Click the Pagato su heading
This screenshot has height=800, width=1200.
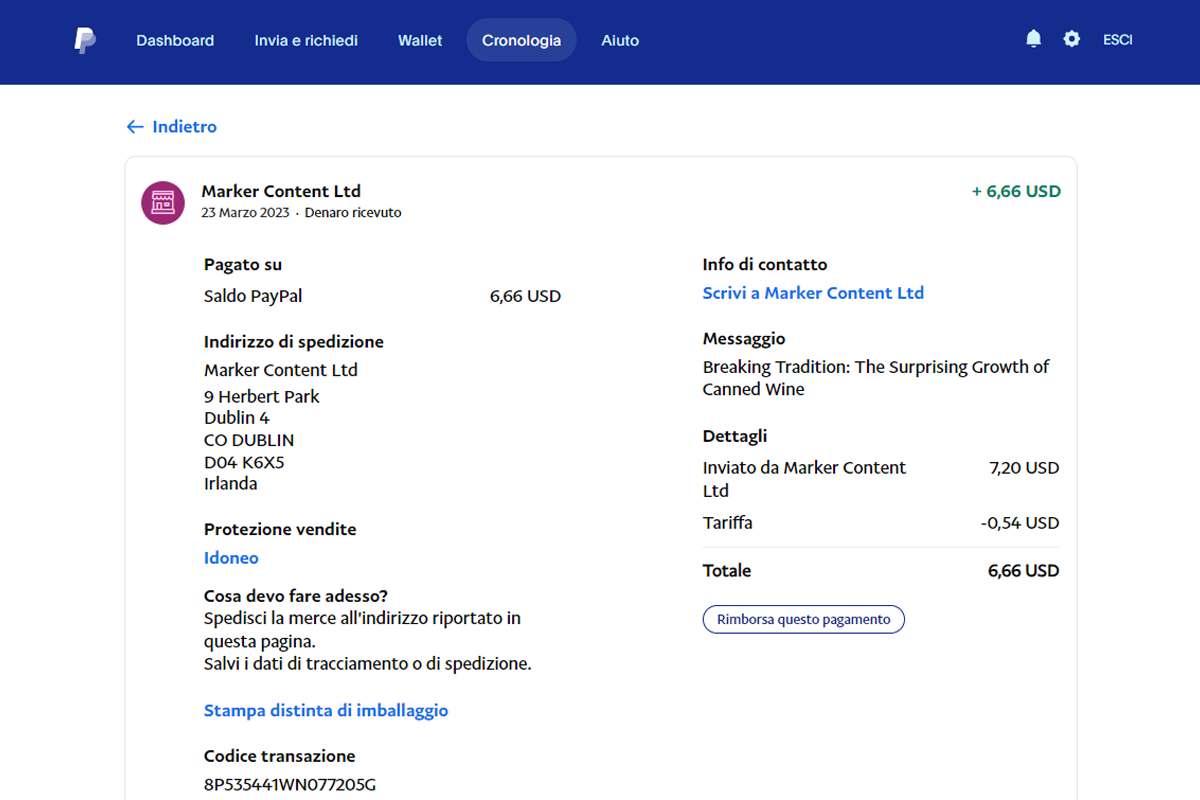click(x=243, y=265)
